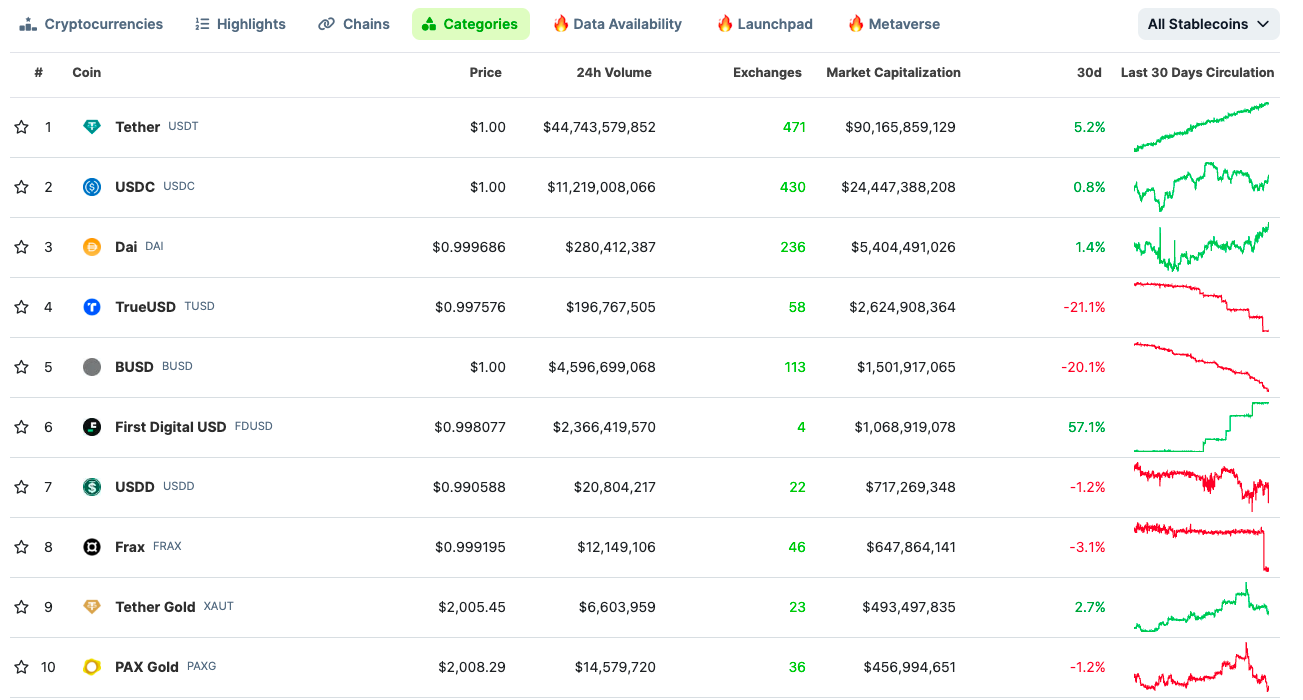Screen dimensions: 1303x700
Task: Go to the Launchpad category link
Action: [x=764, y=24]
